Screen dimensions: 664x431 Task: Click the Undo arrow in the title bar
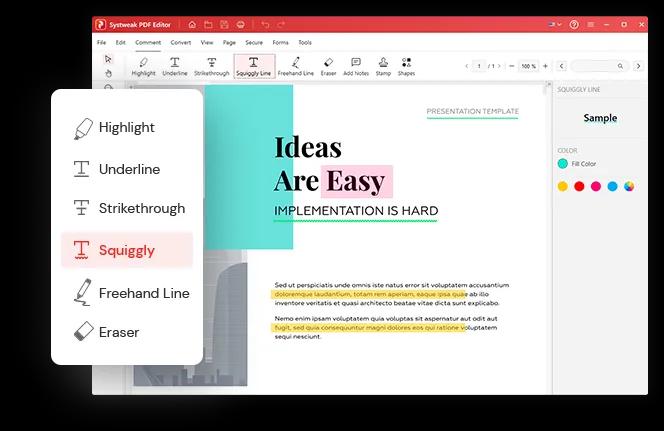click(265, 25)
